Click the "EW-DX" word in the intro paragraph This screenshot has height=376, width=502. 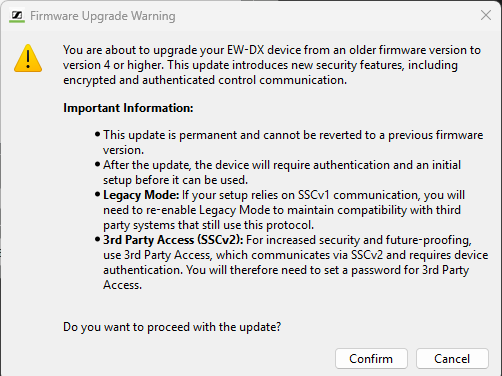(x=246, y=50)
